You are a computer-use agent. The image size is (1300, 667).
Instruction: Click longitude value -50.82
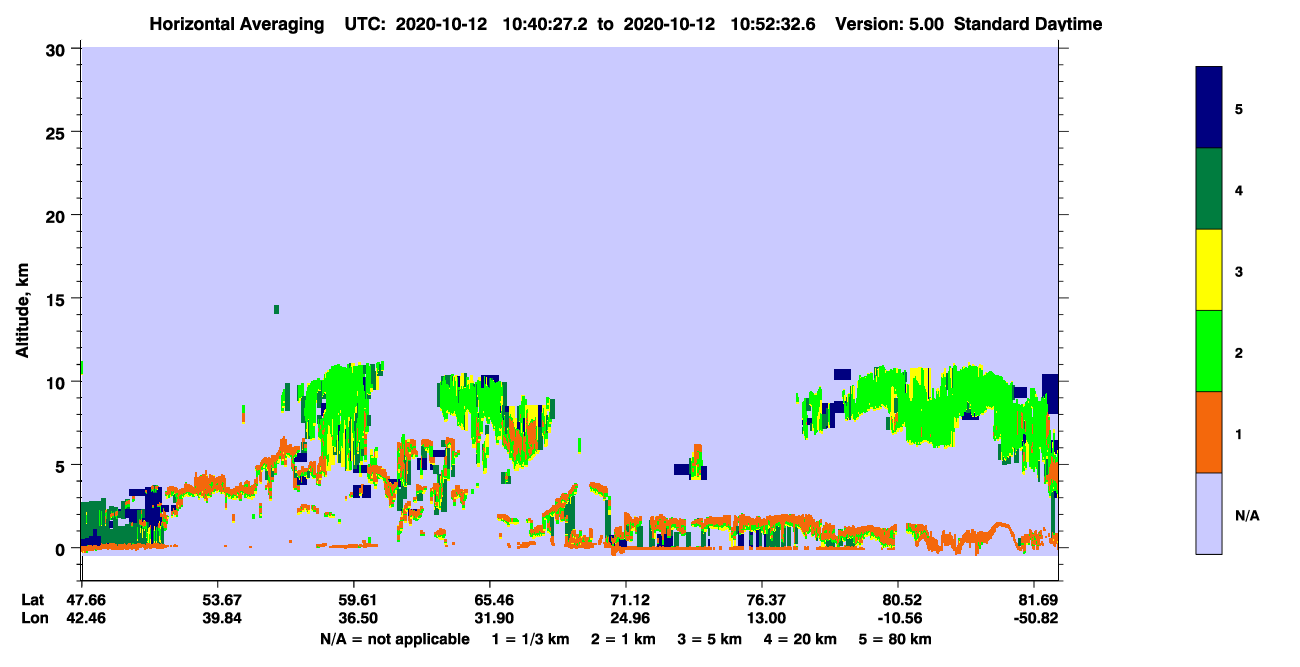pos(1035,618)
